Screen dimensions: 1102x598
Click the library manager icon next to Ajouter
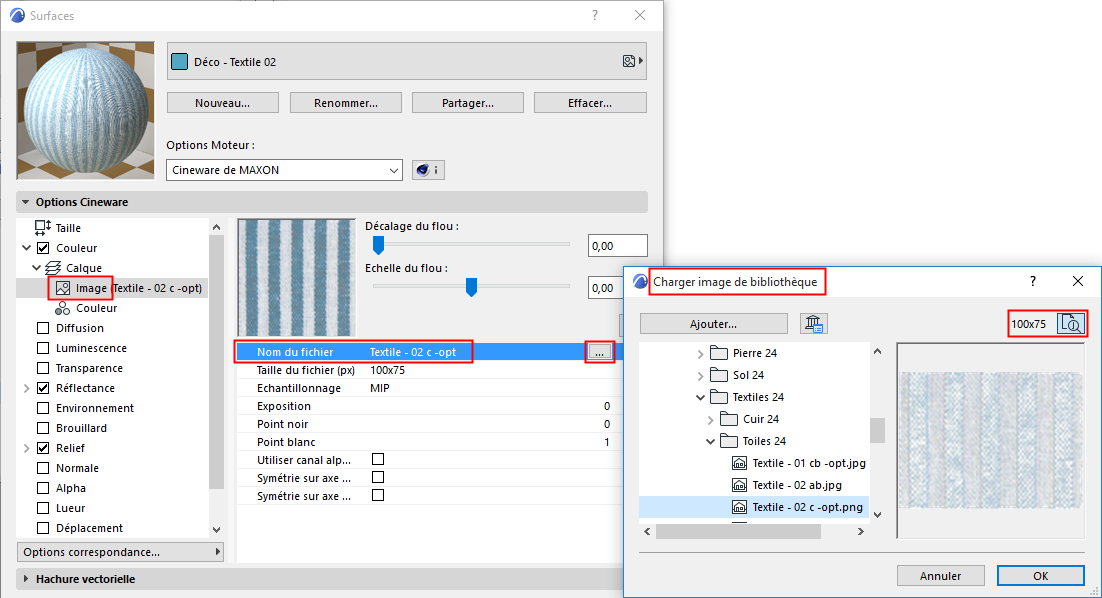tap(813, 324)
